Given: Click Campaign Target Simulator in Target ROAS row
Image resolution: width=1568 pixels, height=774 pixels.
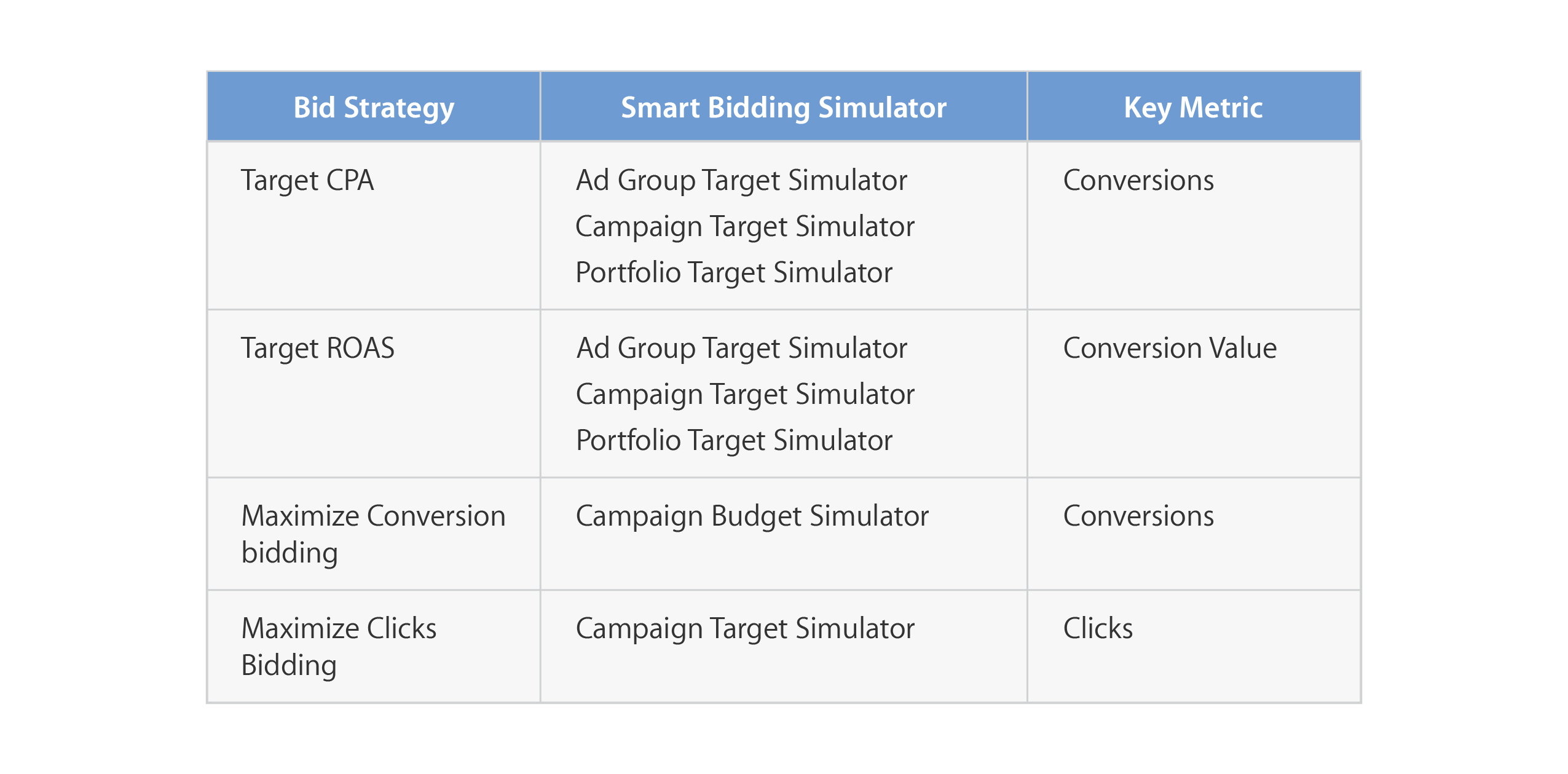Looking at the screenshot, I should point(745,395).
